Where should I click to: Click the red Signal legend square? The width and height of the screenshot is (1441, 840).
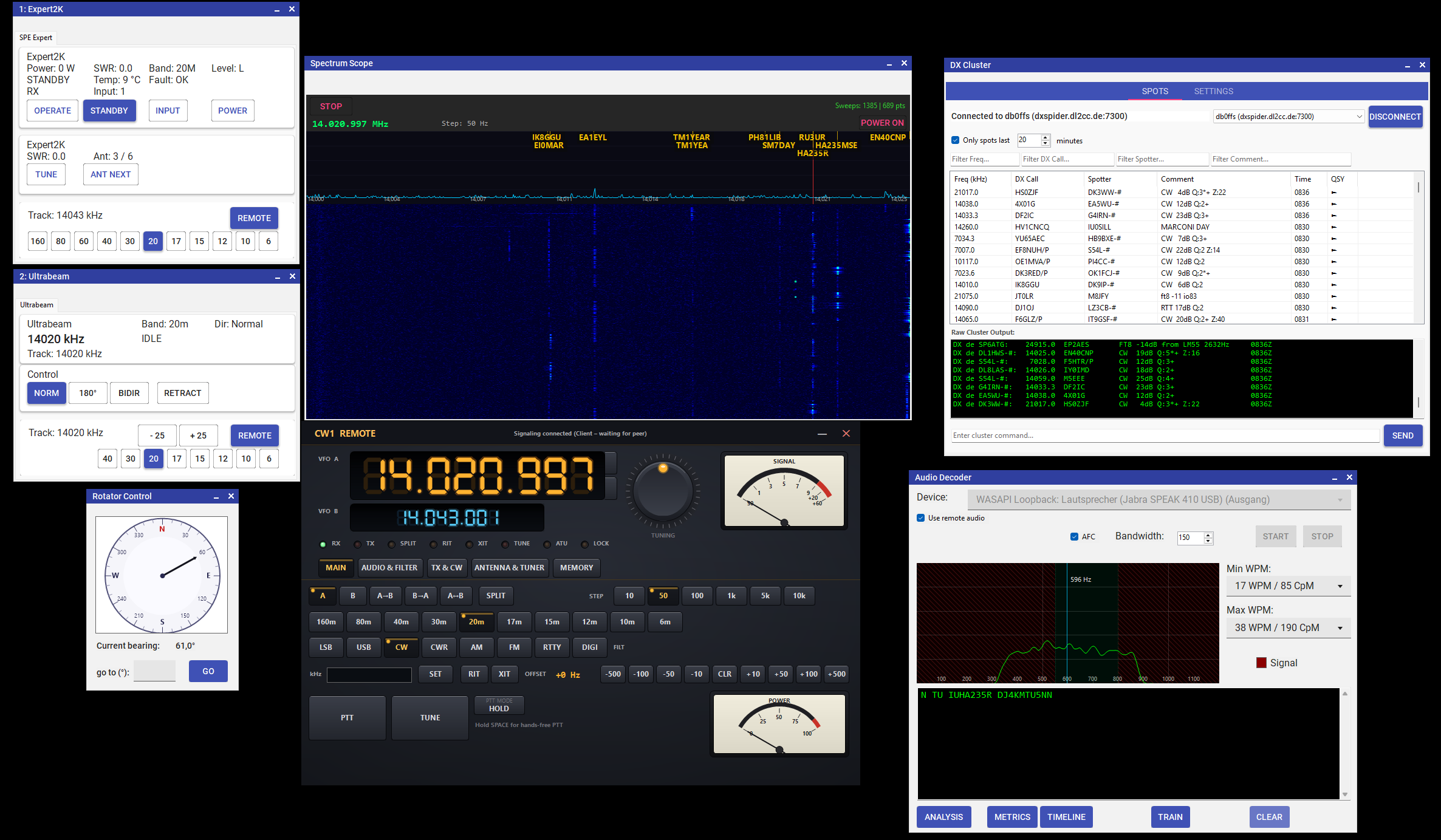1261,663
